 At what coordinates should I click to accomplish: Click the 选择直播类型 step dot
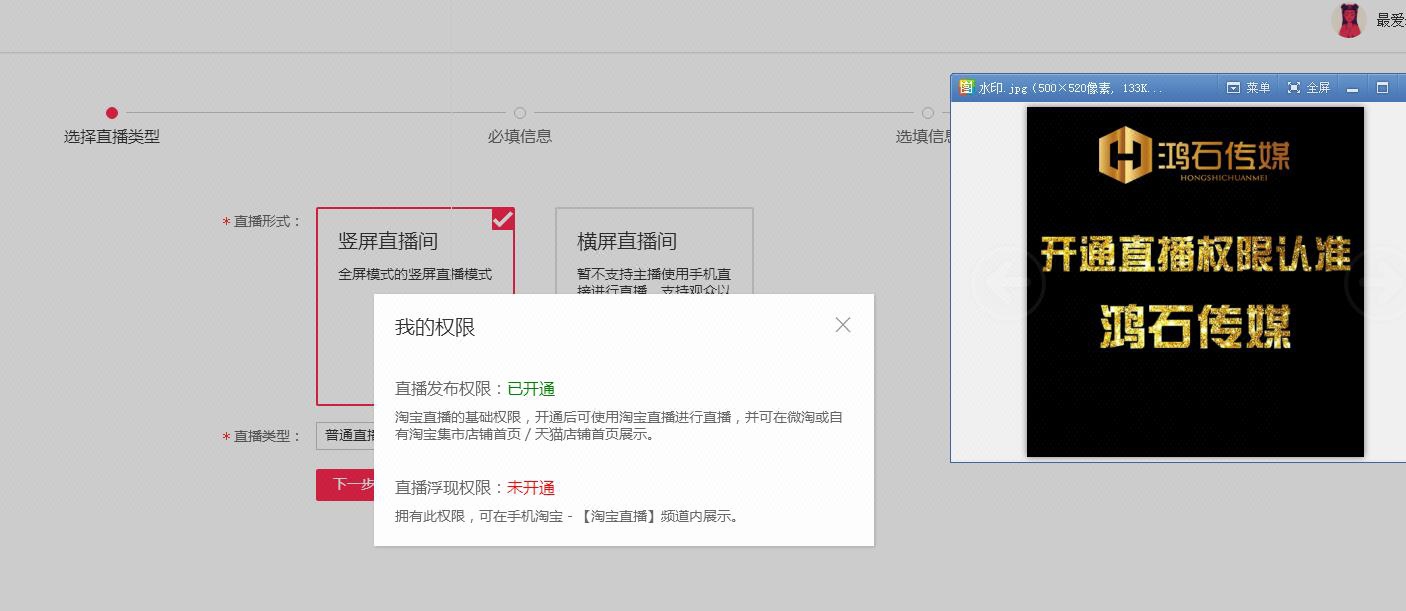click(112, 113)
